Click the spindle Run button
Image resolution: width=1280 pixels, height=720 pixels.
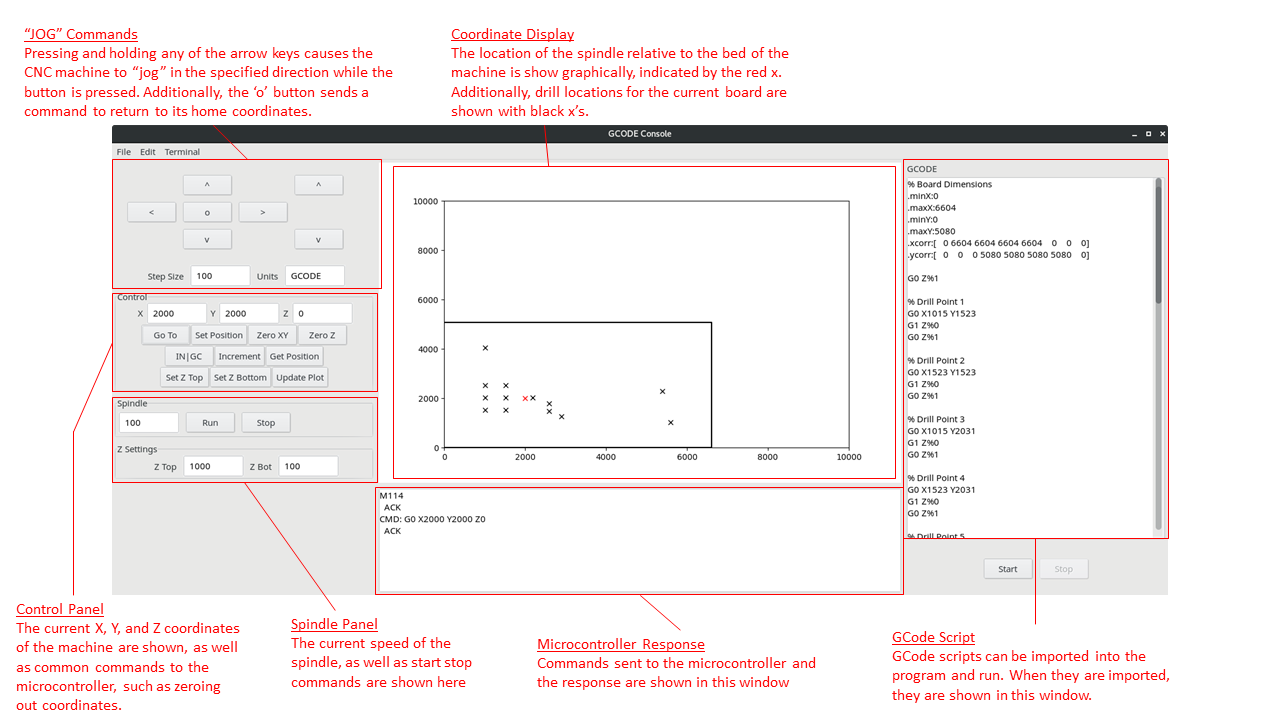point(210,423)
